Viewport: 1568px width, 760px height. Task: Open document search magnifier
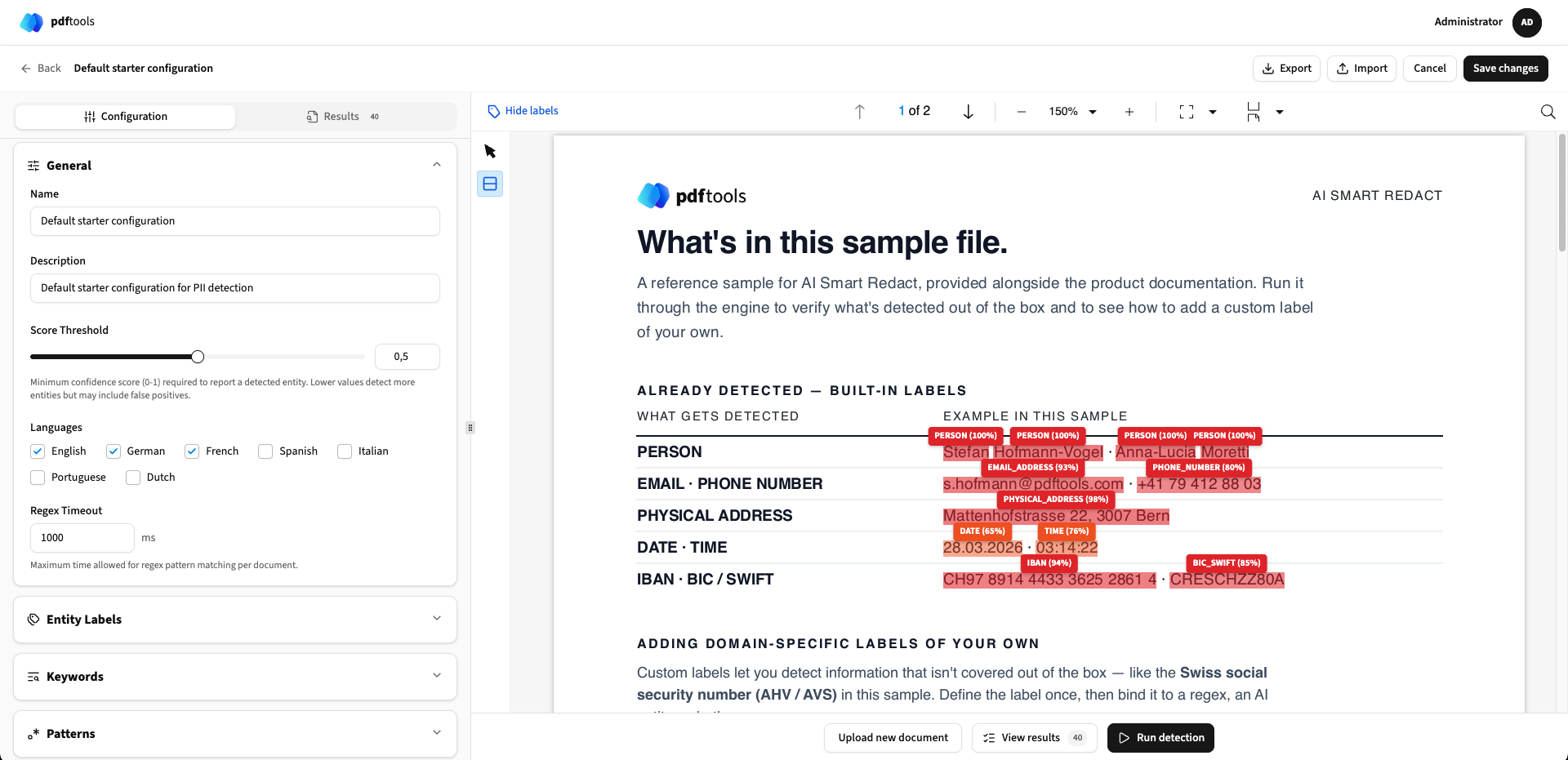pyautogui.click(x=1548, y=112)
